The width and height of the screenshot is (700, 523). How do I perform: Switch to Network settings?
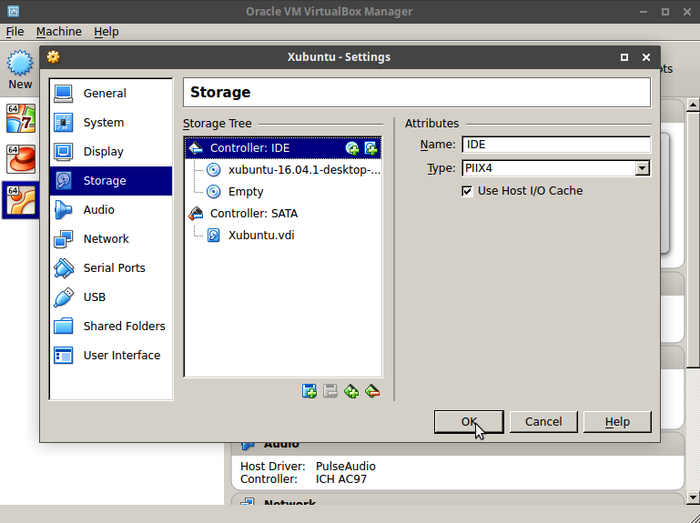pos(111,239)
